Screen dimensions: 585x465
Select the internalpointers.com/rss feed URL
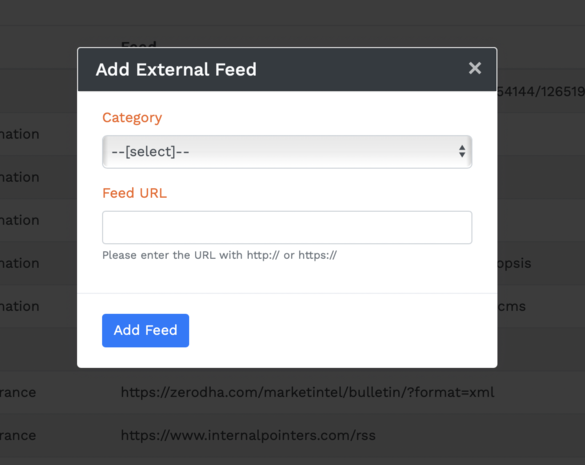point(248,436)
